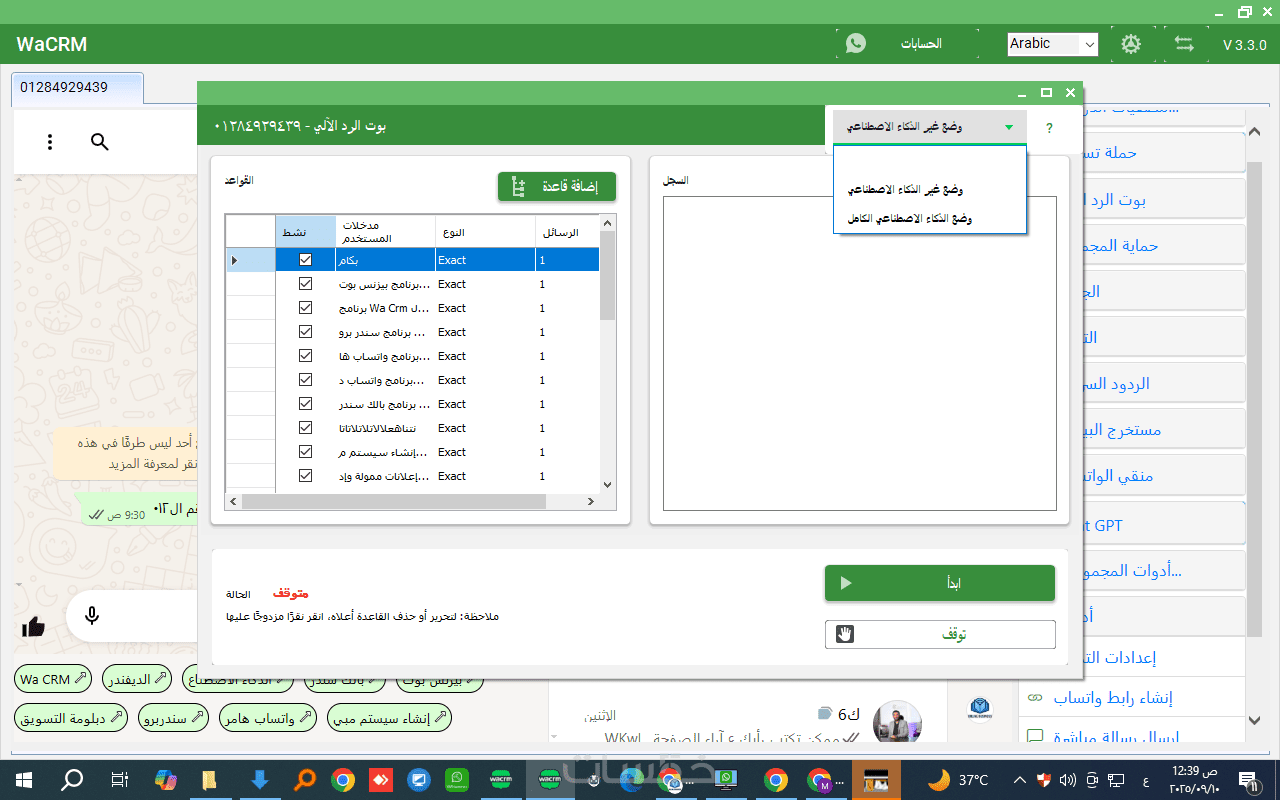Uncheck active box for برنامج بالك سندر rule
The image size is (1280, 800).
pos(306,404)
